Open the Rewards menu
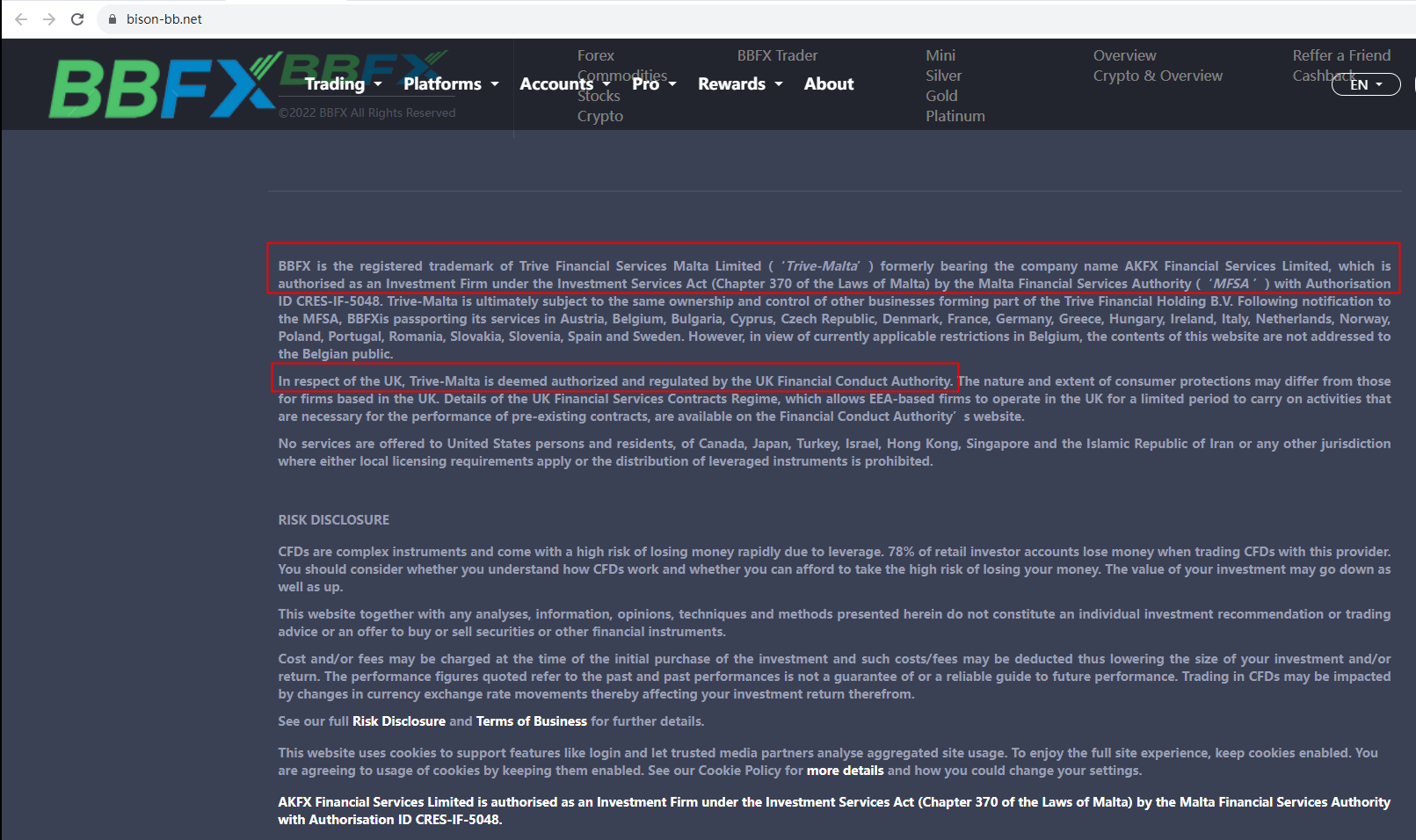The width and height of the screenshot is (1416, 840). pos(740,84)
